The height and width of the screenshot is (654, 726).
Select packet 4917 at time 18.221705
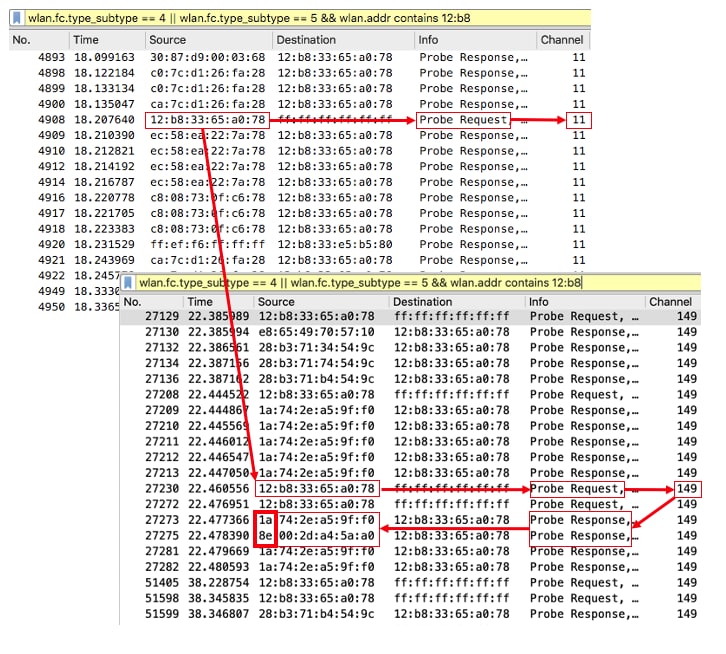click(x=300, y=214)
